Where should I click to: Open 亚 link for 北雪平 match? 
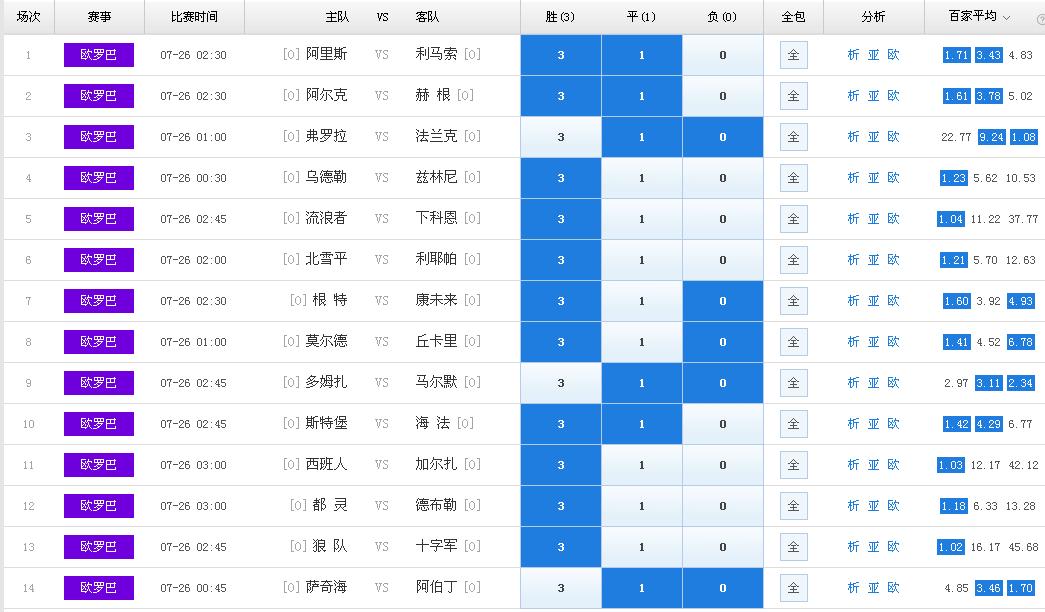tap(873, 260)
